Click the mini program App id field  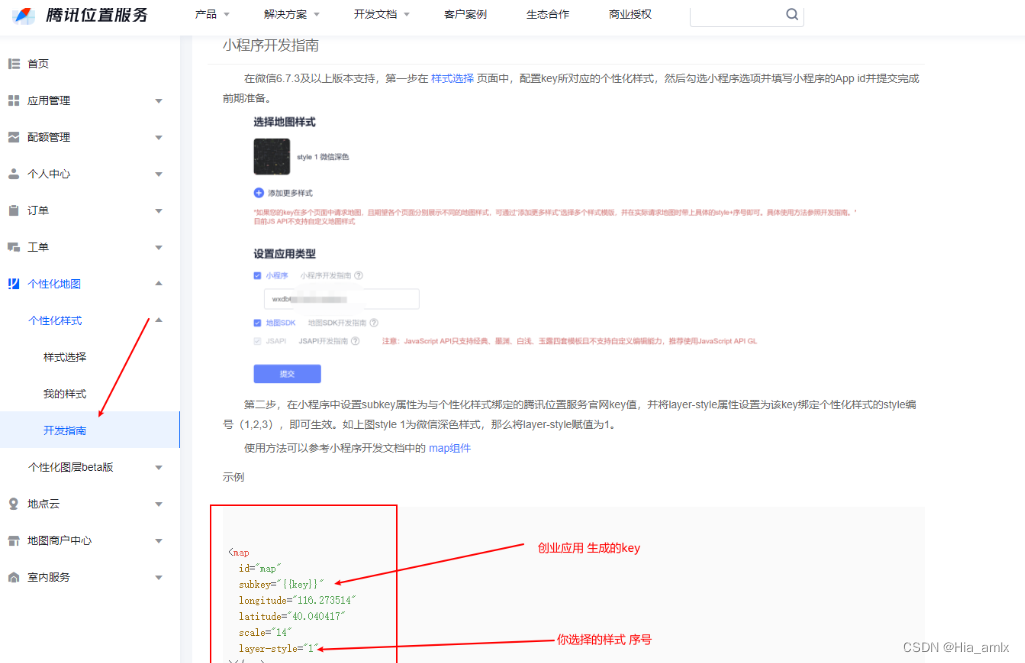[341, 299]
